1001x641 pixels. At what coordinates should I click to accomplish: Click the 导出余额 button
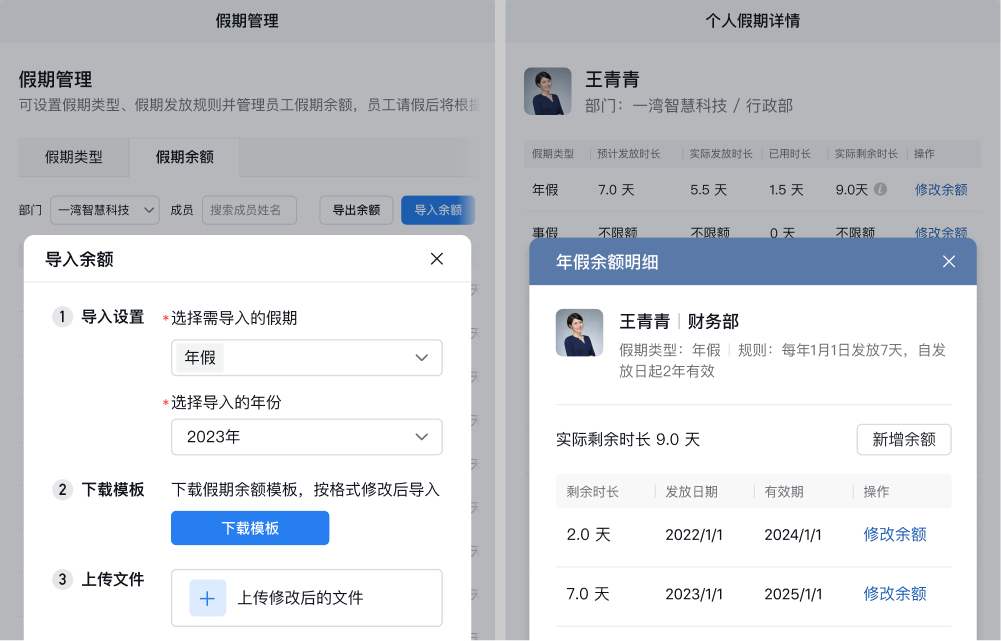click(356, 210)
